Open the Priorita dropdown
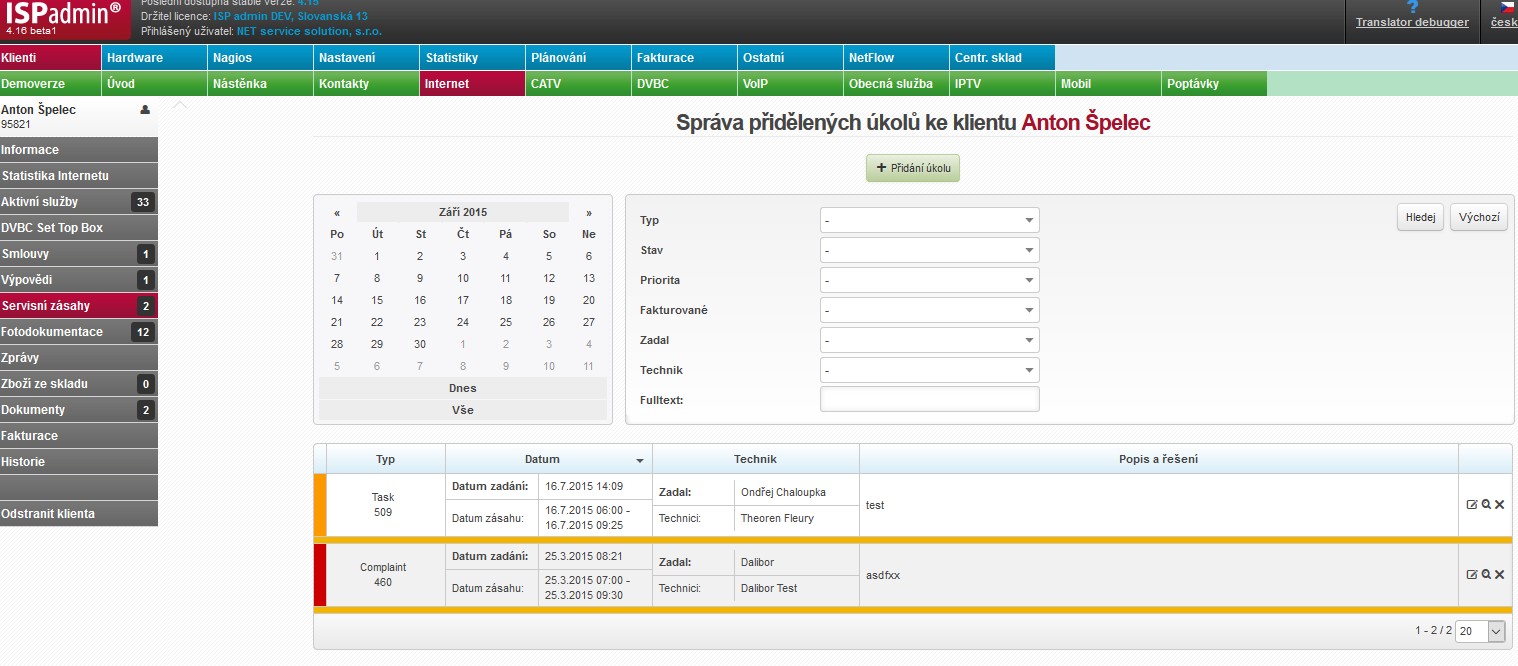The image size is (1518, 666). point(930,280)
